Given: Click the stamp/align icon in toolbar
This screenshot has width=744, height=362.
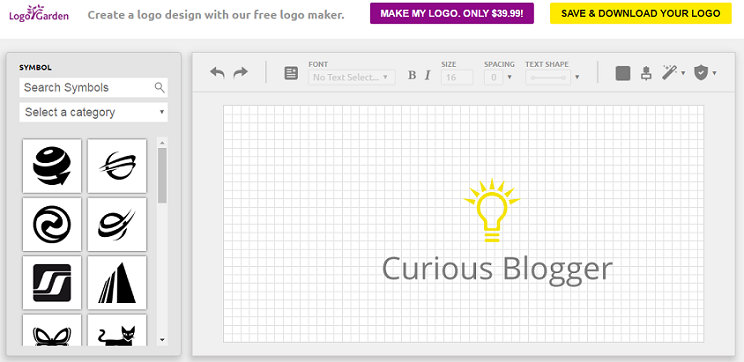Looking at the screenshot, I should tap(646, 73).
